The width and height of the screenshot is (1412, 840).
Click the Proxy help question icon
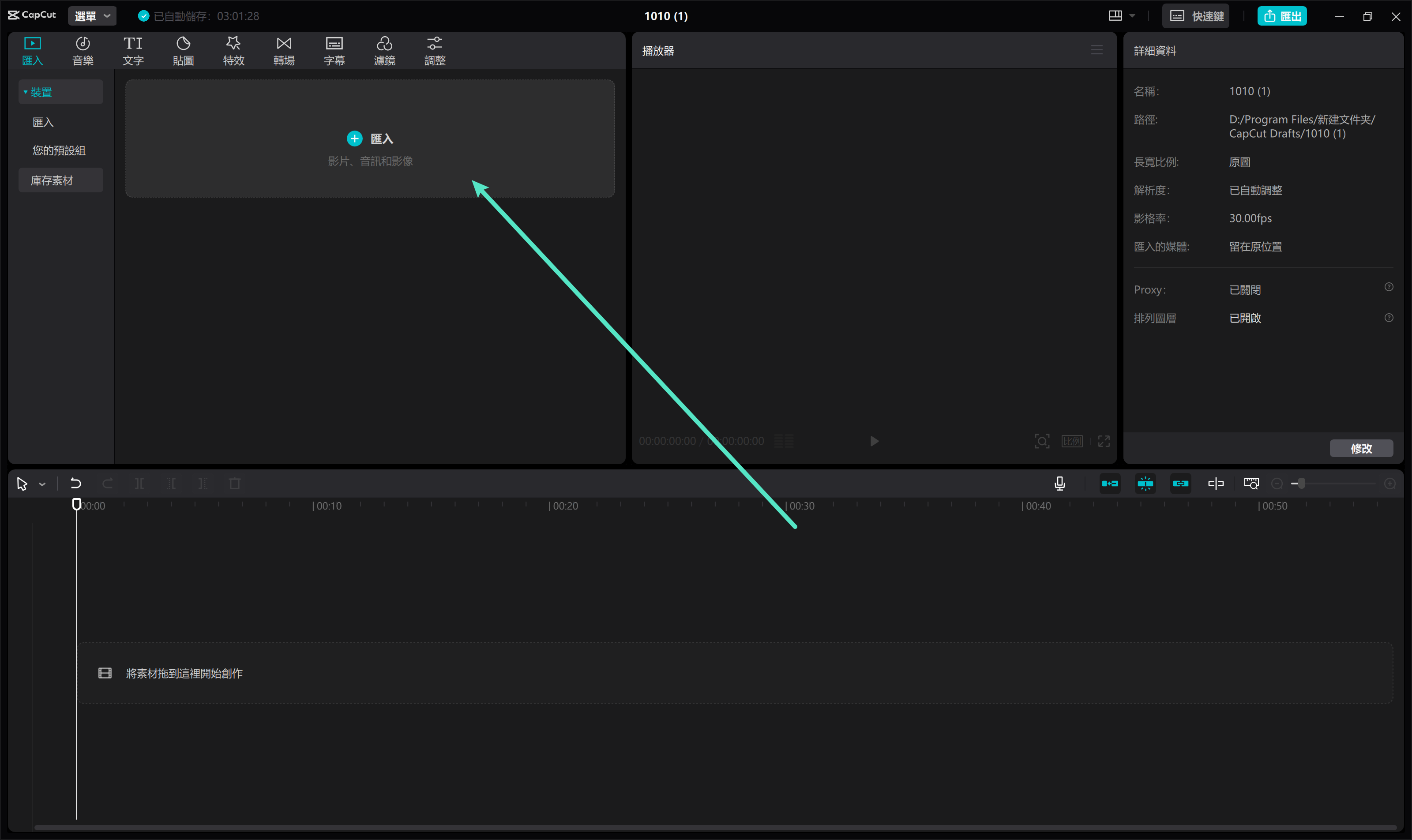[1389, 287]
